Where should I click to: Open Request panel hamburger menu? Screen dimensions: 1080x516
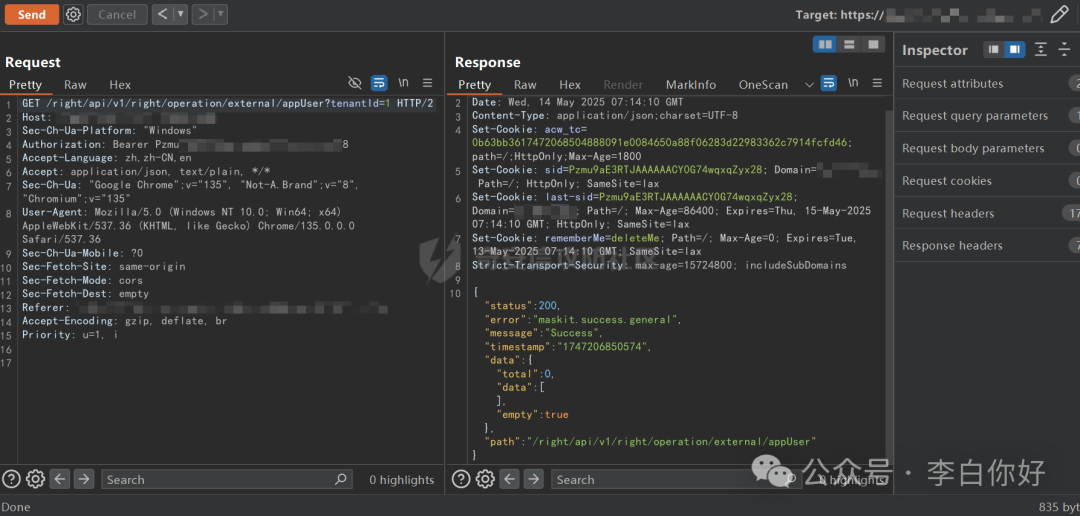coord(428,83)
